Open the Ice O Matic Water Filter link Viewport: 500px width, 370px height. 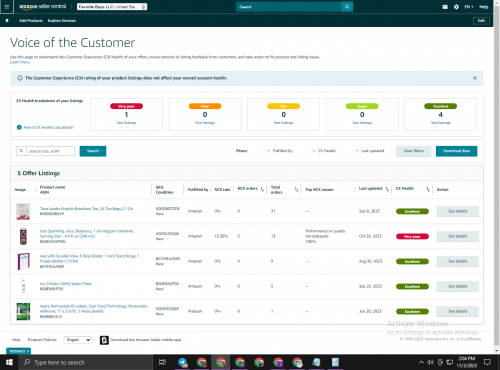pos(66,284)
